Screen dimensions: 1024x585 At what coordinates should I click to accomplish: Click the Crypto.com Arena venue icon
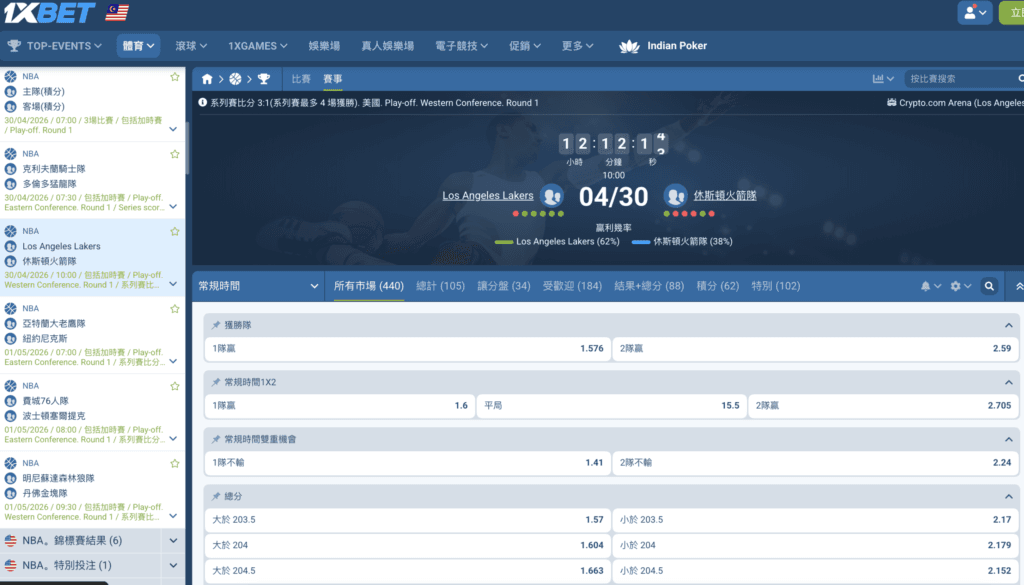(x=891, y=103)
